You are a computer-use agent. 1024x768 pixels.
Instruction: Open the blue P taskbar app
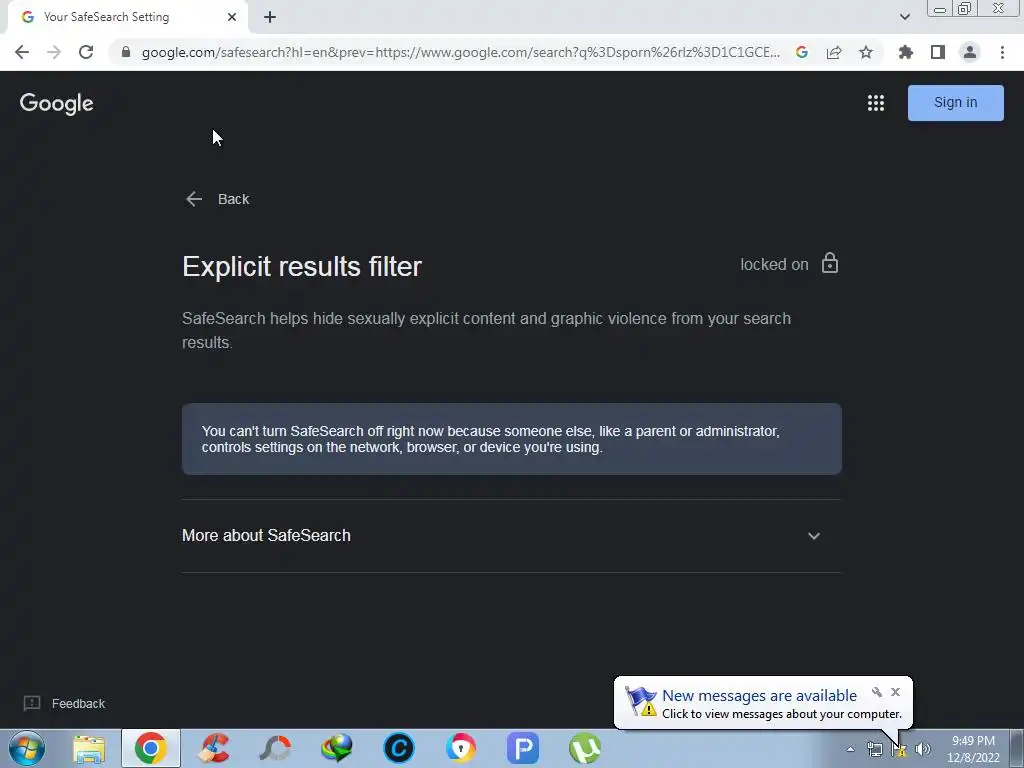pyautogui.click(x=522, y=748)
